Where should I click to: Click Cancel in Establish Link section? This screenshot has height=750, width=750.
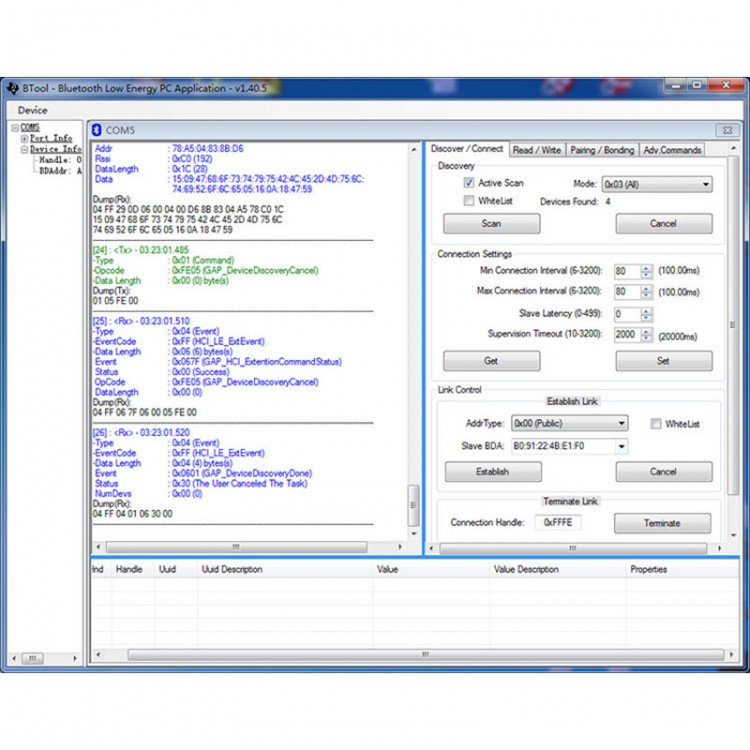663,472
